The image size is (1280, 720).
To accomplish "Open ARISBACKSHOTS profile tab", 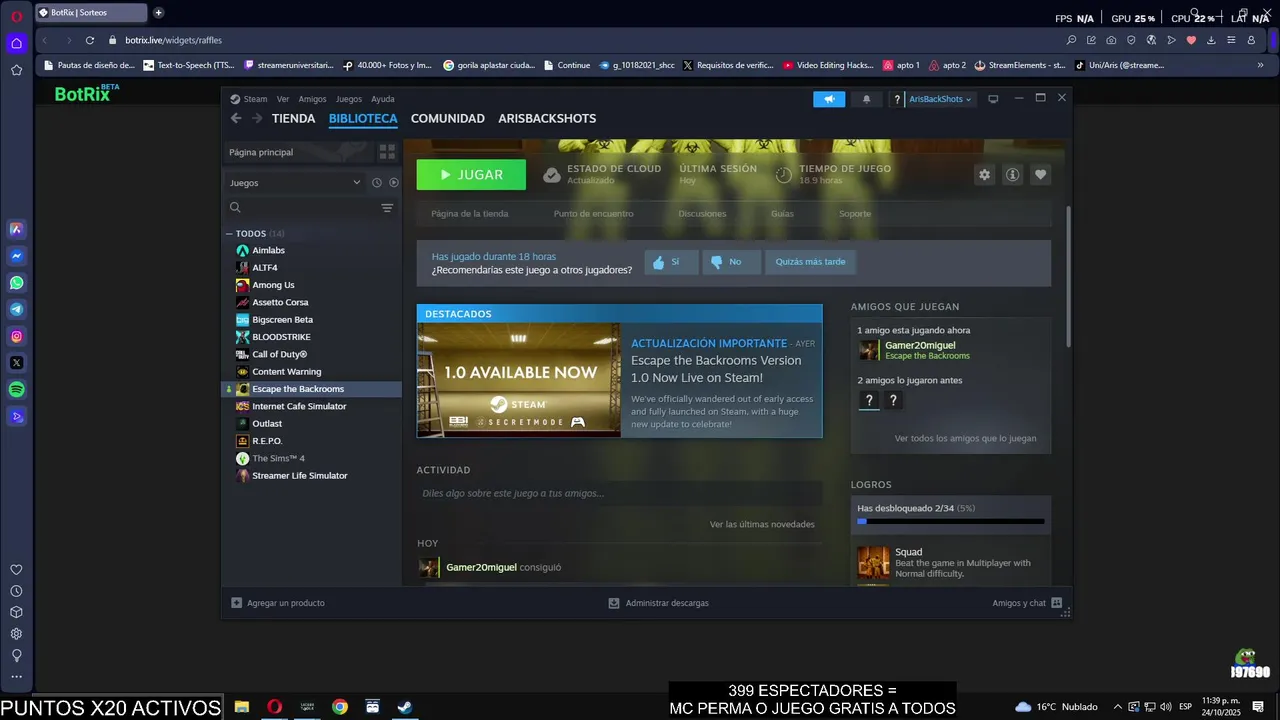I will point(547,118).
